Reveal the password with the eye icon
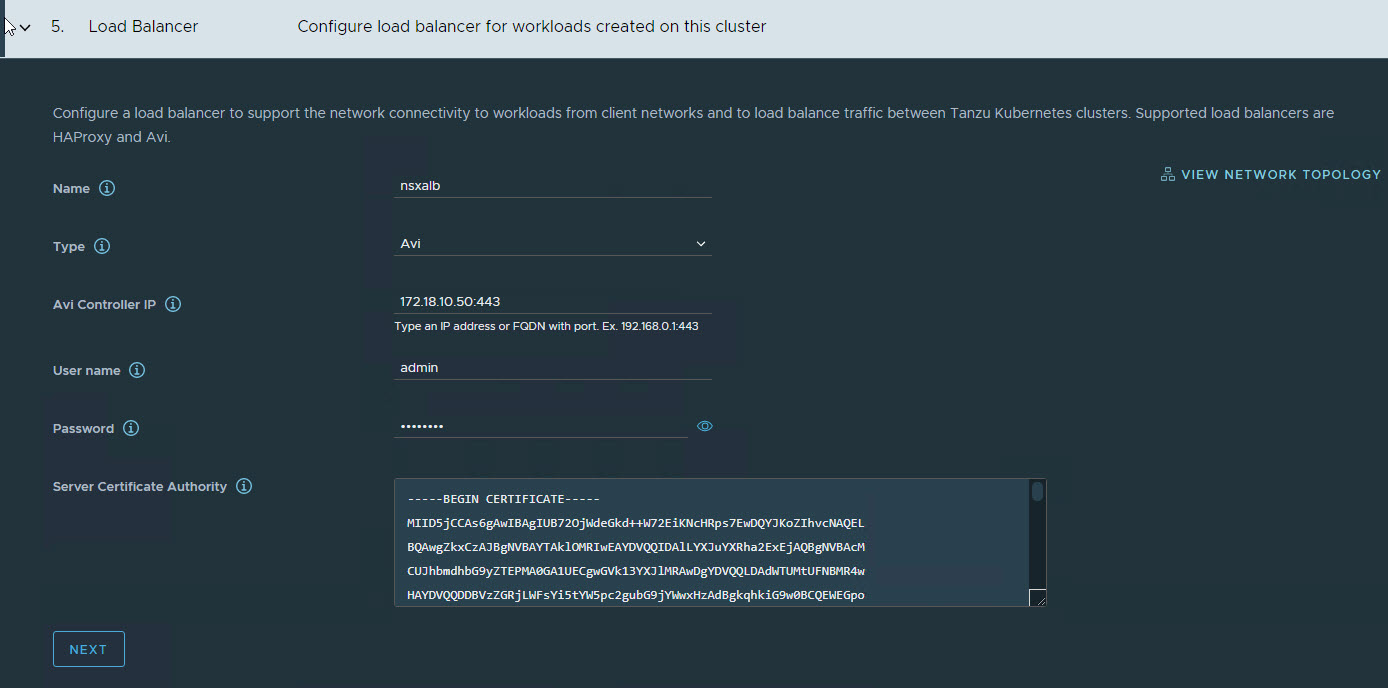Screen dimensions: 1388x688 pos(705,426)
